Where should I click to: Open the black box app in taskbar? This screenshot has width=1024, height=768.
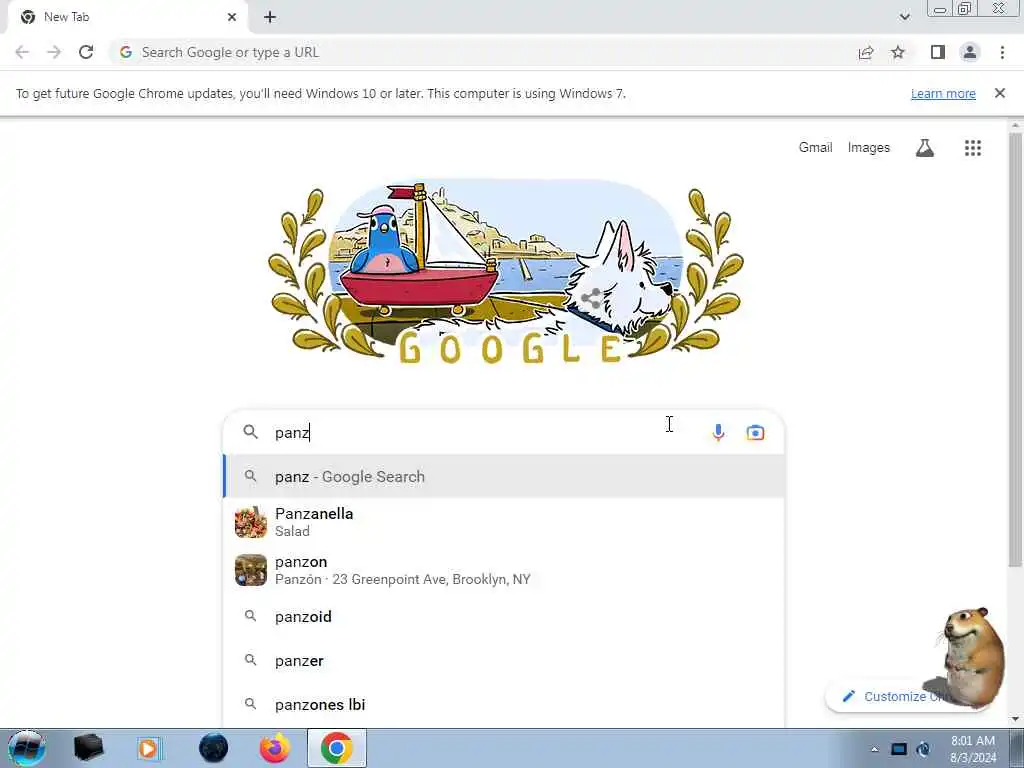click(88, 748)
